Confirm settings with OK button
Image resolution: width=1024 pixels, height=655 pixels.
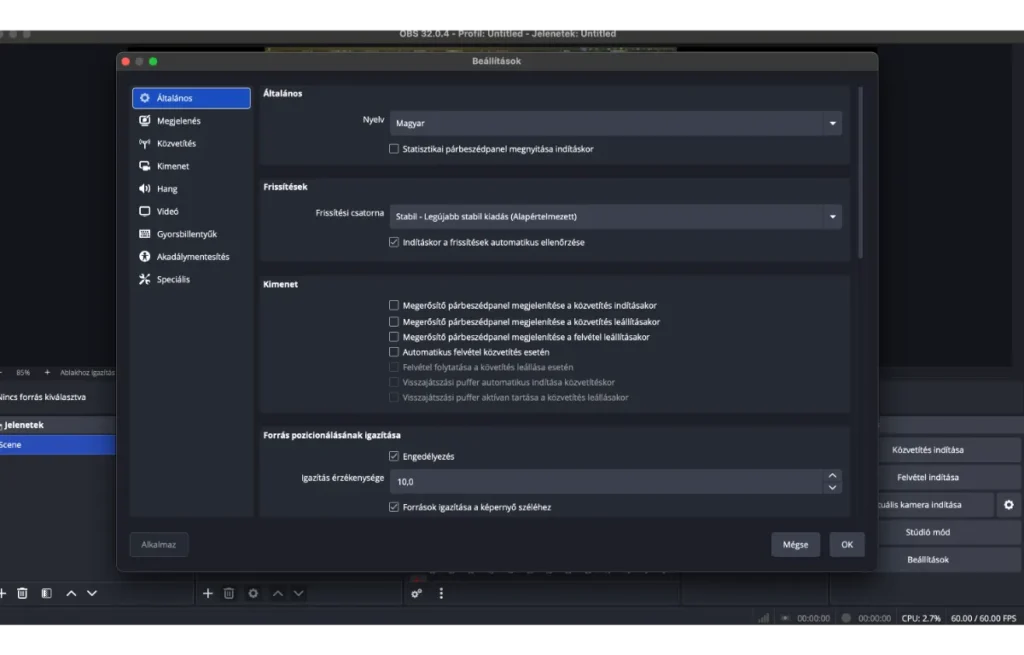coord(846,545)
